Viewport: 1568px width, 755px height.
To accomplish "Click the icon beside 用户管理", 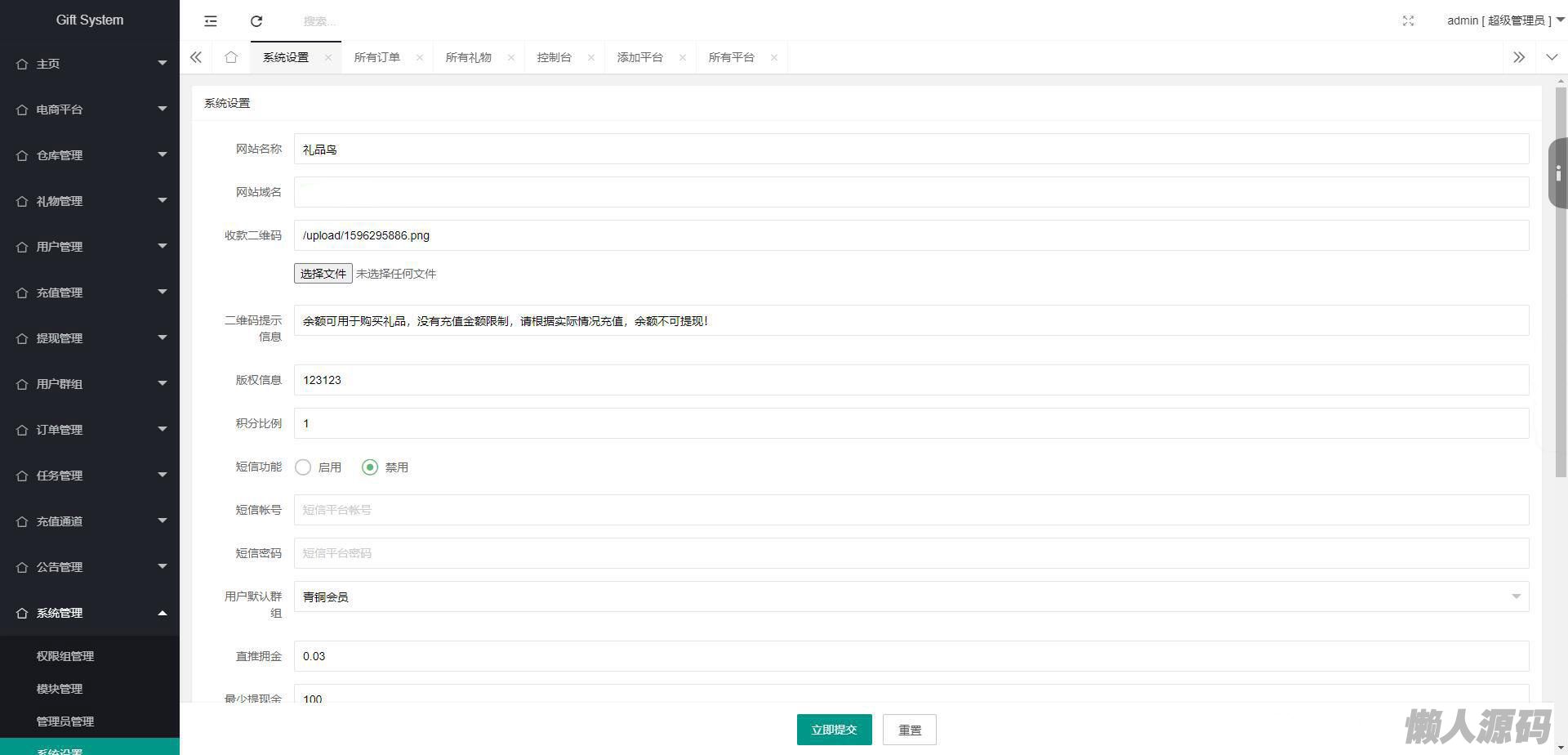I will 22,247.
